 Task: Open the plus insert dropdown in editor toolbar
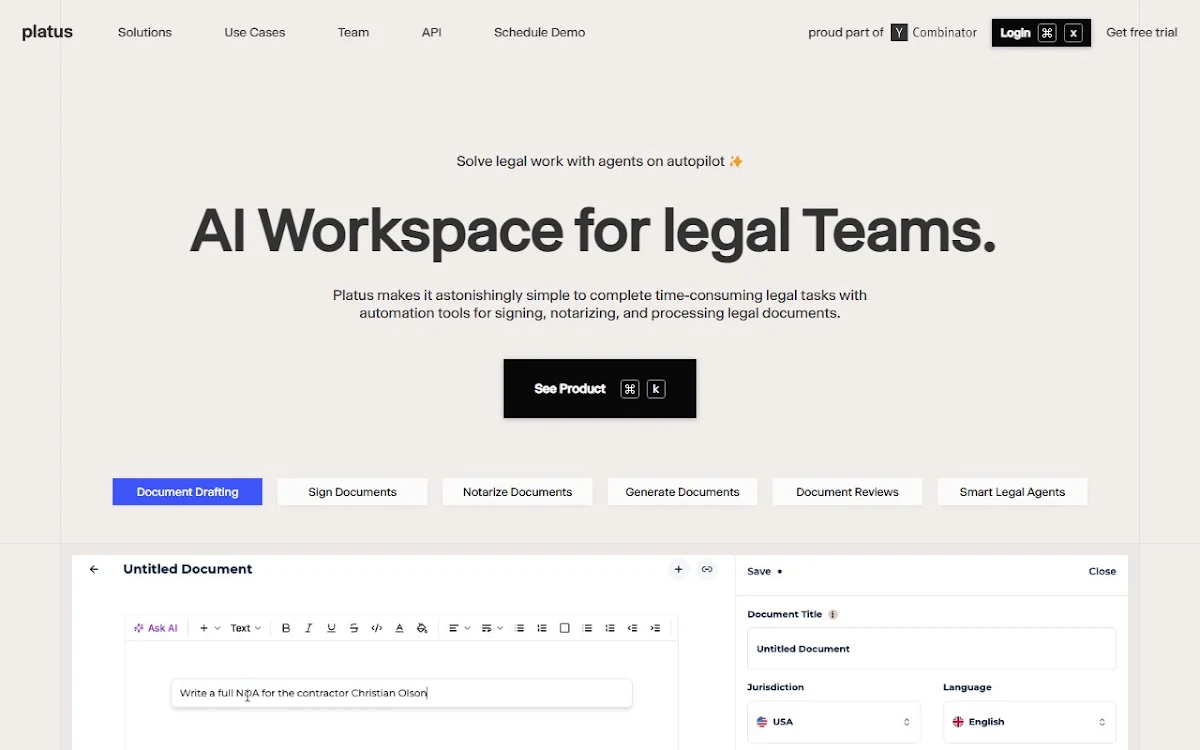click(x=209, y=628)
